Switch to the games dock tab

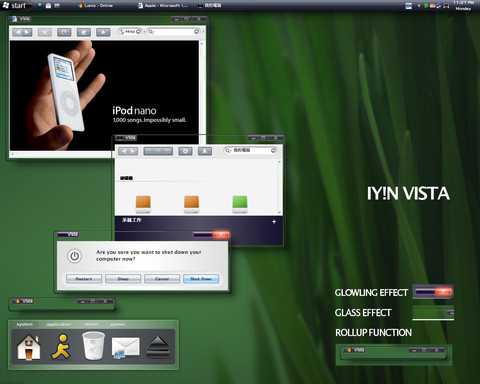[x=118, y=324]
